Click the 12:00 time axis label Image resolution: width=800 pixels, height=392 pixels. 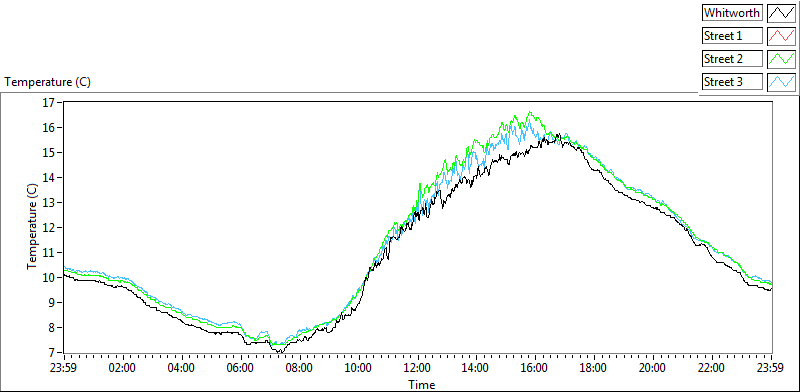[417, 368]
